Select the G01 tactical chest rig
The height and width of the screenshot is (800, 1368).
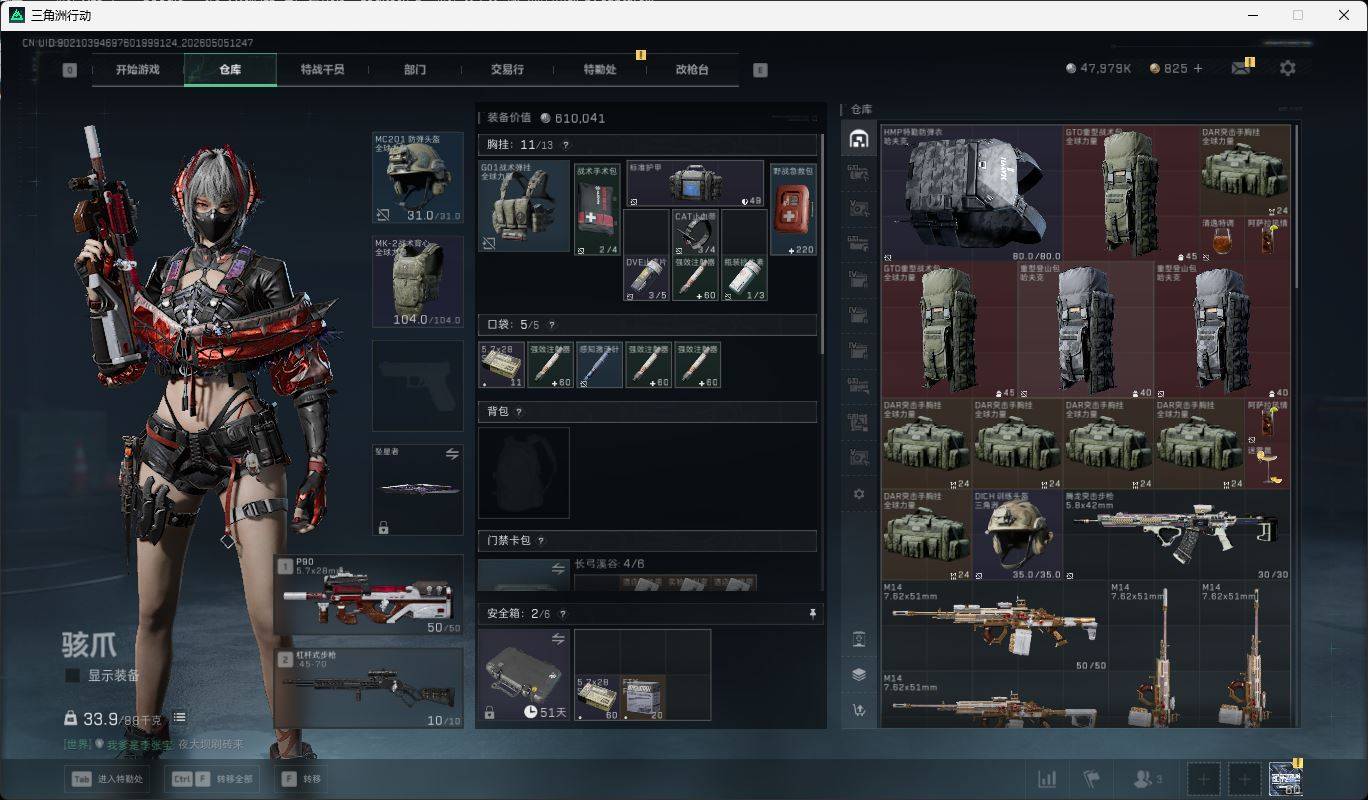coord(524,206)
